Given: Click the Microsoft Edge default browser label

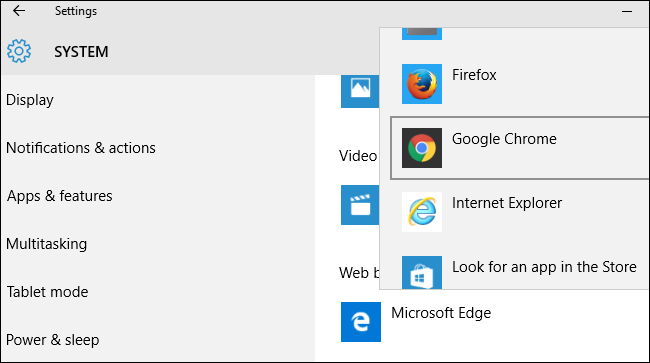Looking at the screenshot, I should 441,313.
